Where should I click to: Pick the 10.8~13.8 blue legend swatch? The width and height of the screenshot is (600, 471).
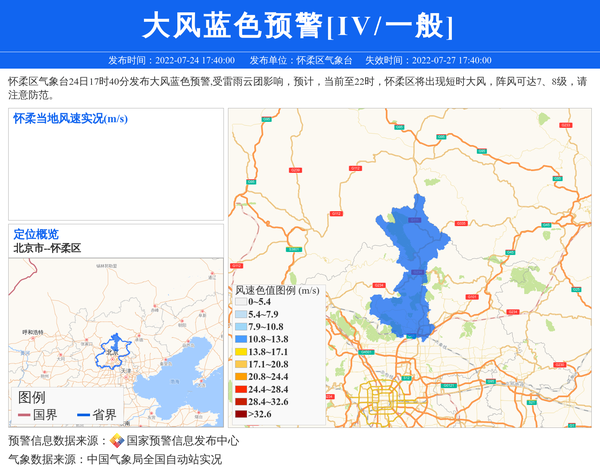point(241,339)
